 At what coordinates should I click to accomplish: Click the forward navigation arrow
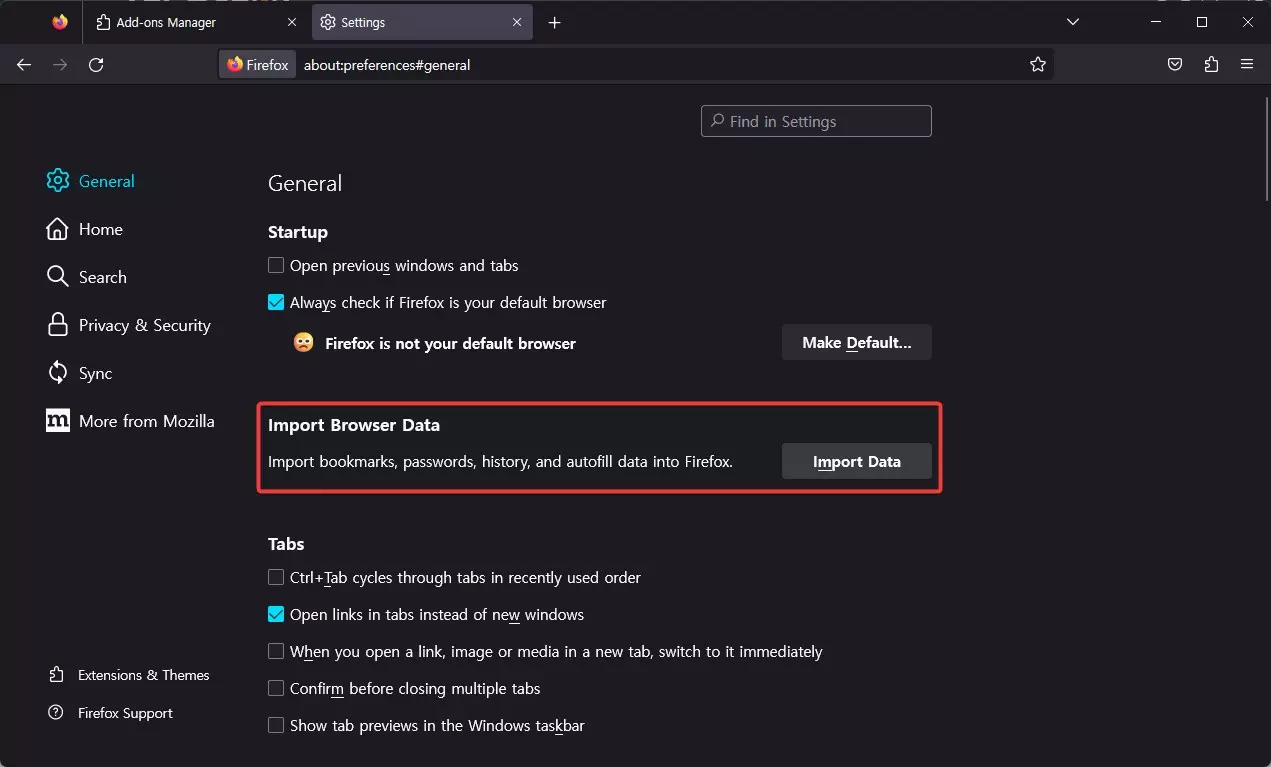tap(60, 64)
